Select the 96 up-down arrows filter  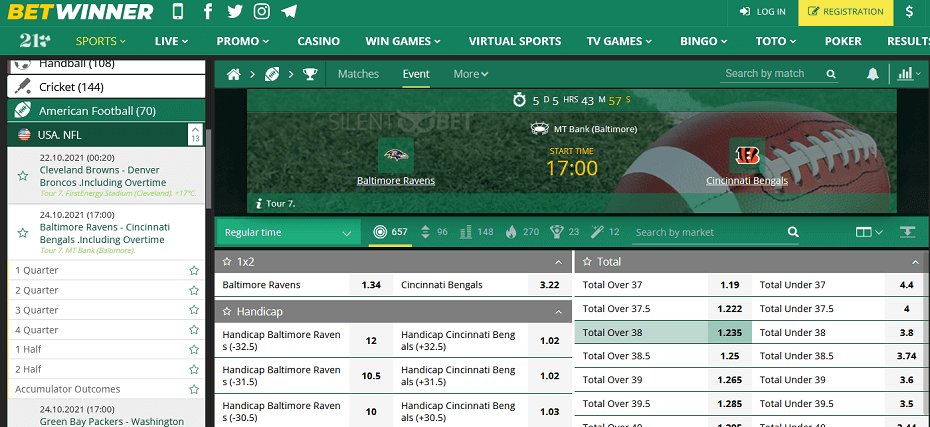click(425, 232)
